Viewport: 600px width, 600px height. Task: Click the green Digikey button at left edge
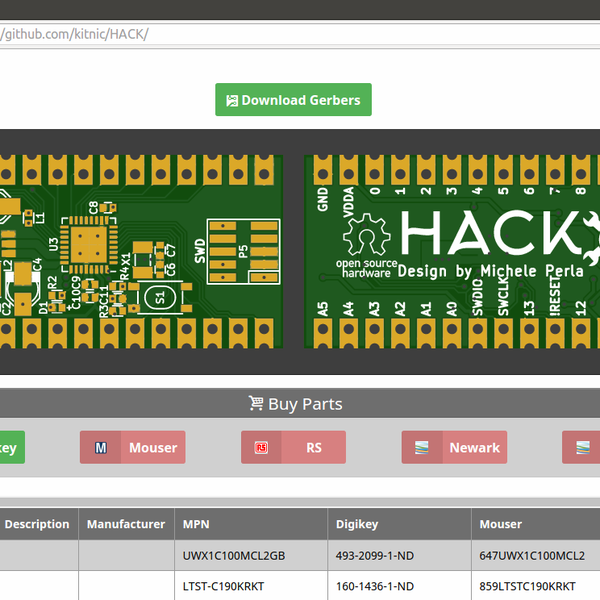(12, 447)
